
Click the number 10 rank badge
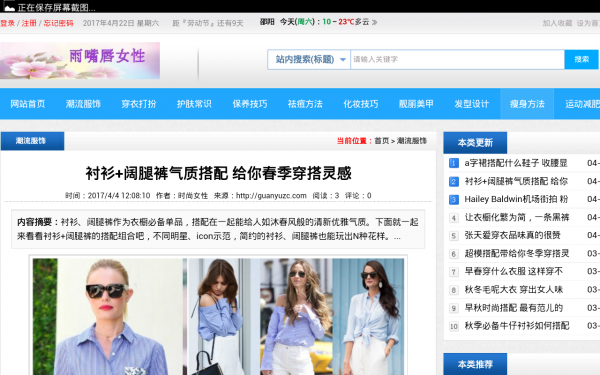pos(453,326)
